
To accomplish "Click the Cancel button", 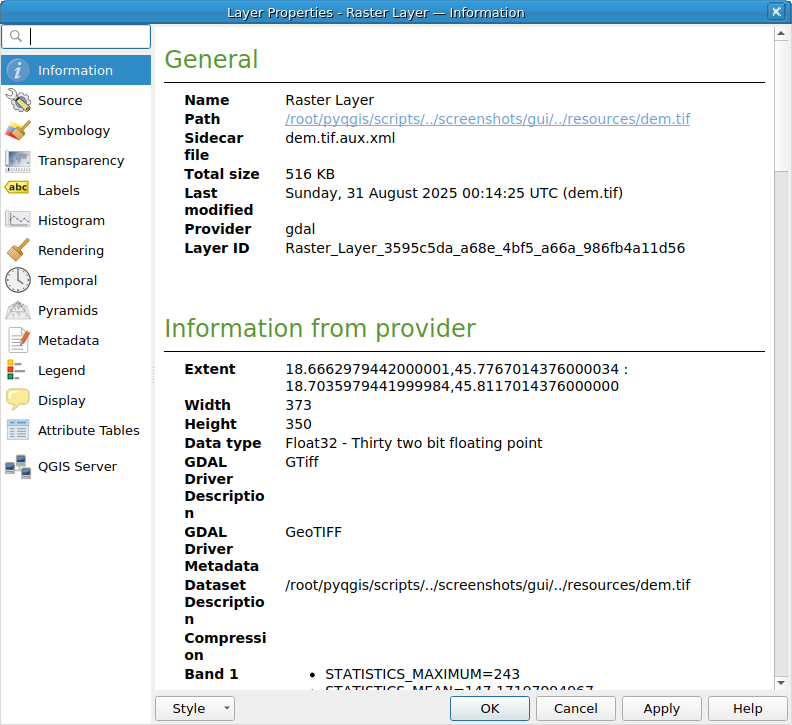I will pos(576,708).
